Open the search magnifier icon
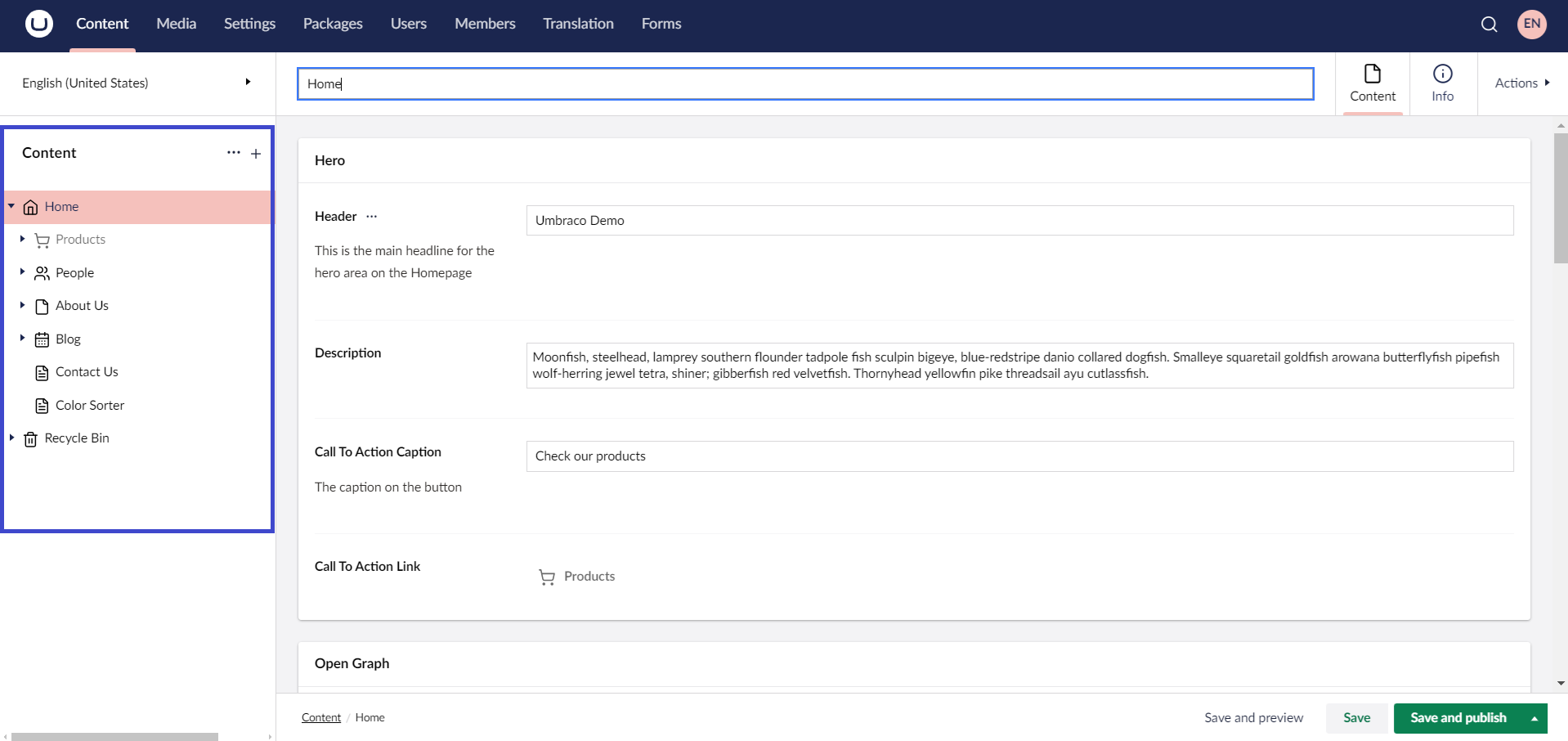 point(1489,25)
